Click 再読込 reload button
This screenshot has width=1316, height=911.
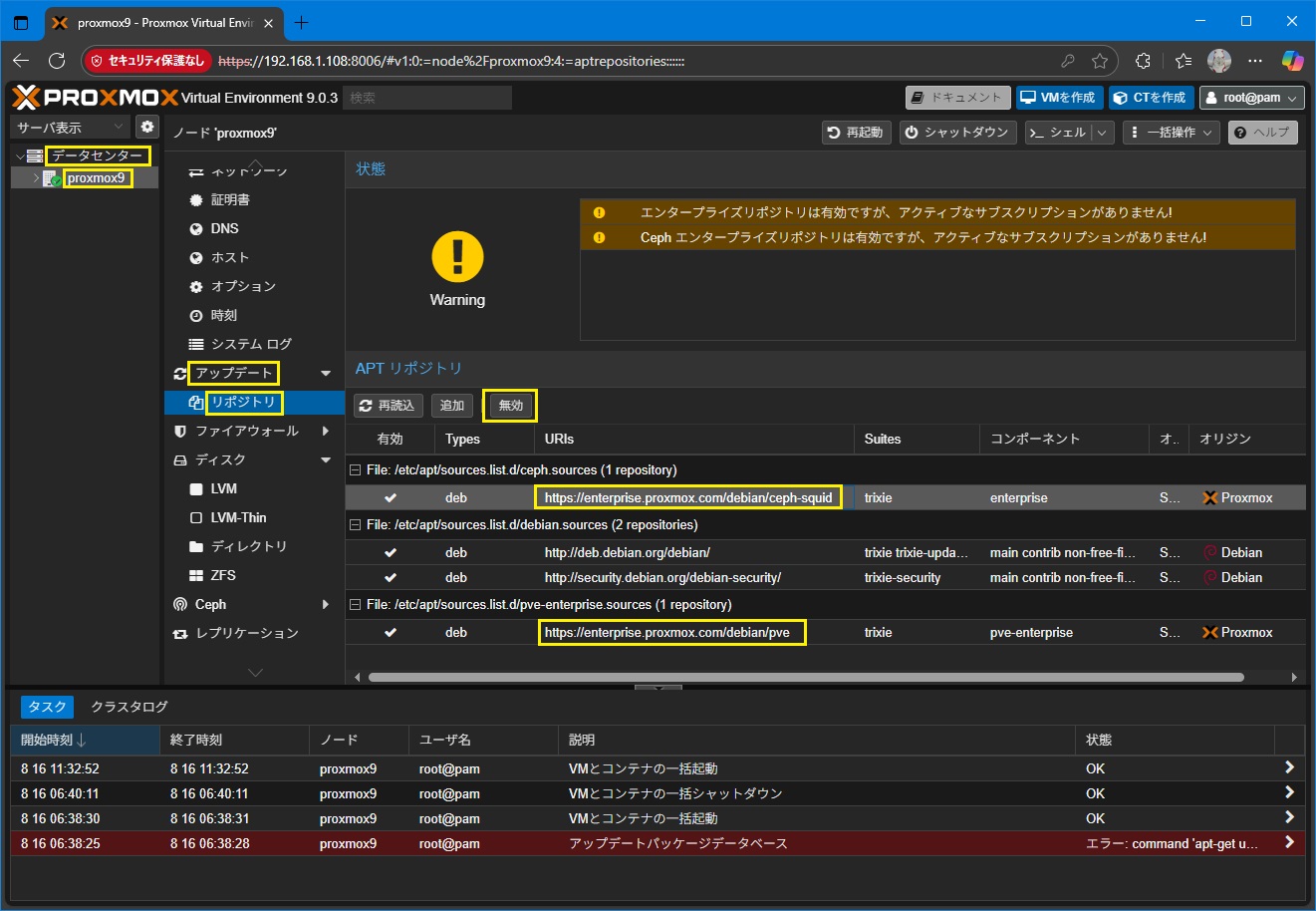388,406
